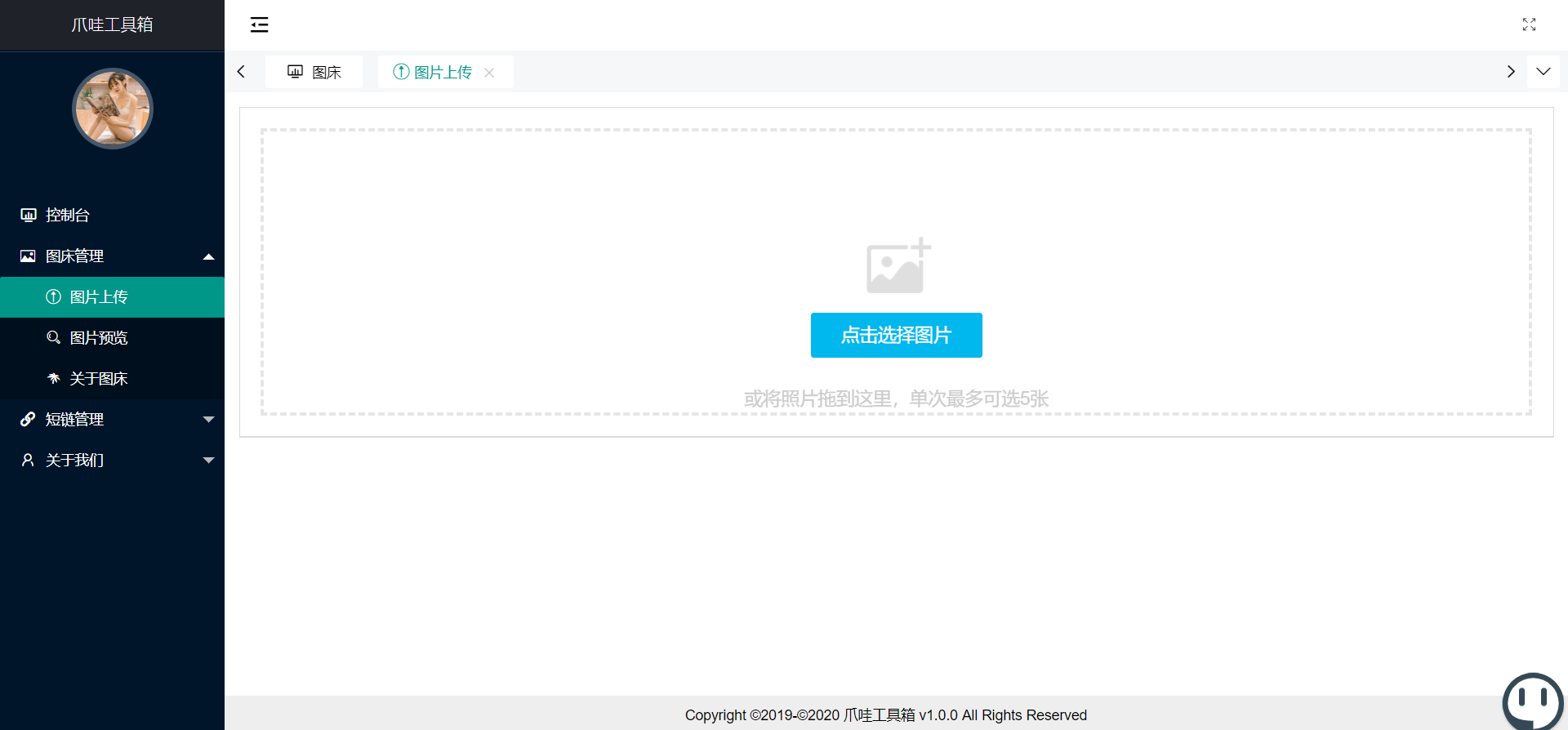This screenshot has width=1568, height=730.
Task: Click the 关于我们 user icon
Action: 28,460
